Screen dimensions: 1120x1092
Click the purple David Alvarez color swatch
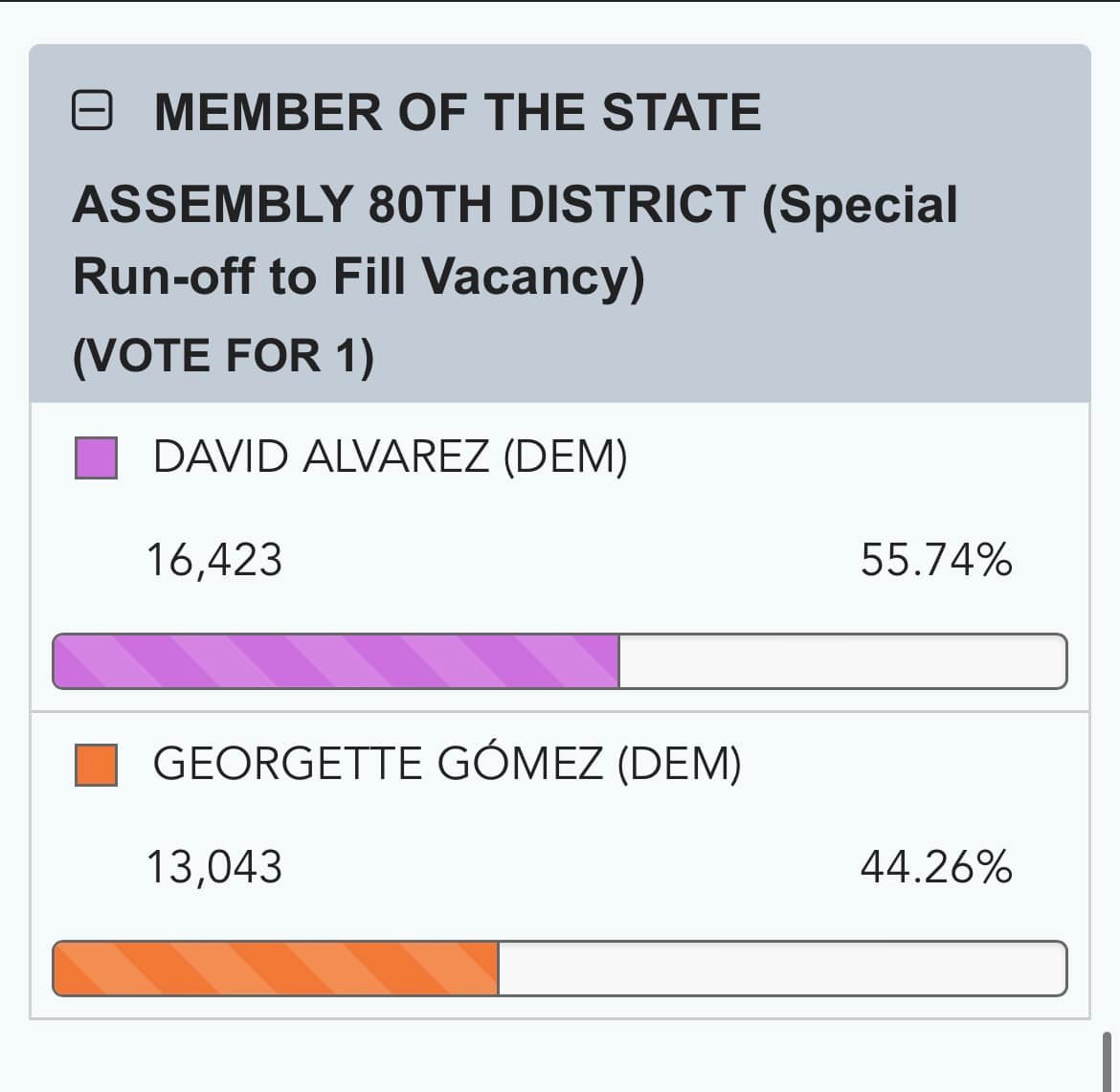click(x=96, y=457)
